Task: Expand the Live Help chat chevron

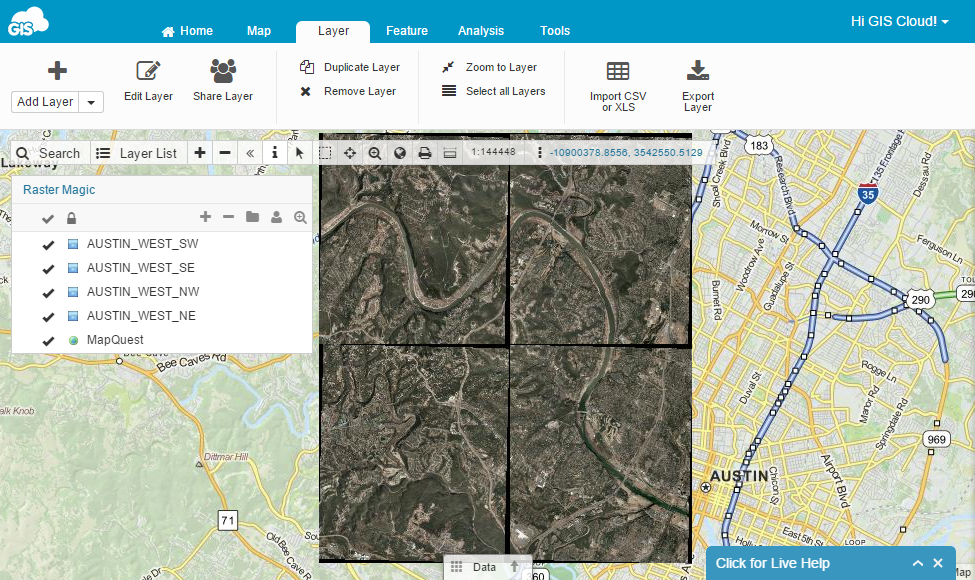Action: [x=918, y=563]
